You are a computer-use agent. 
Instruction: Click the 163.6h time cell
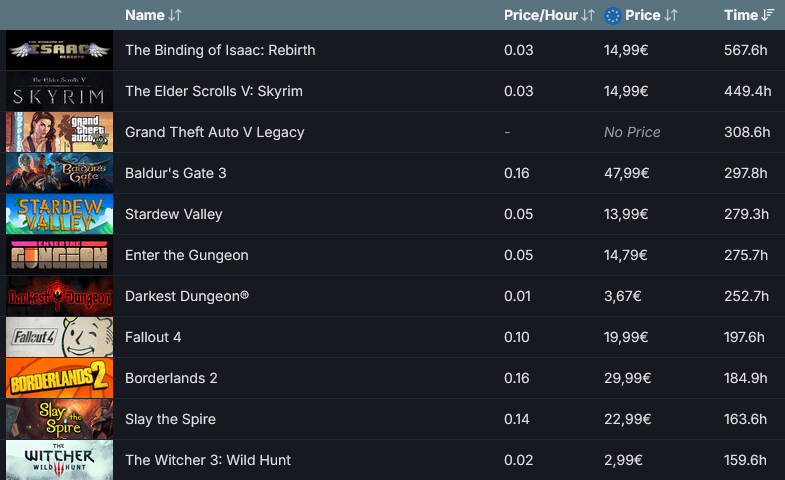coord(745,419)
